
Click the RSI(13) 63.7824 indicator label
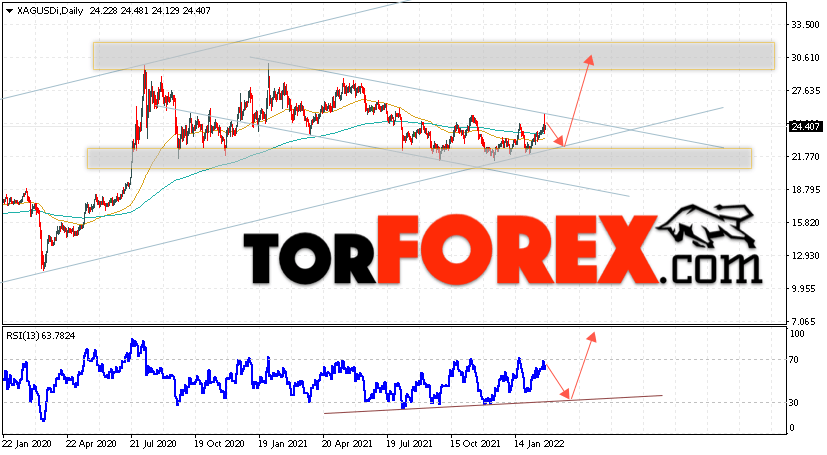(x=41, y=335)
